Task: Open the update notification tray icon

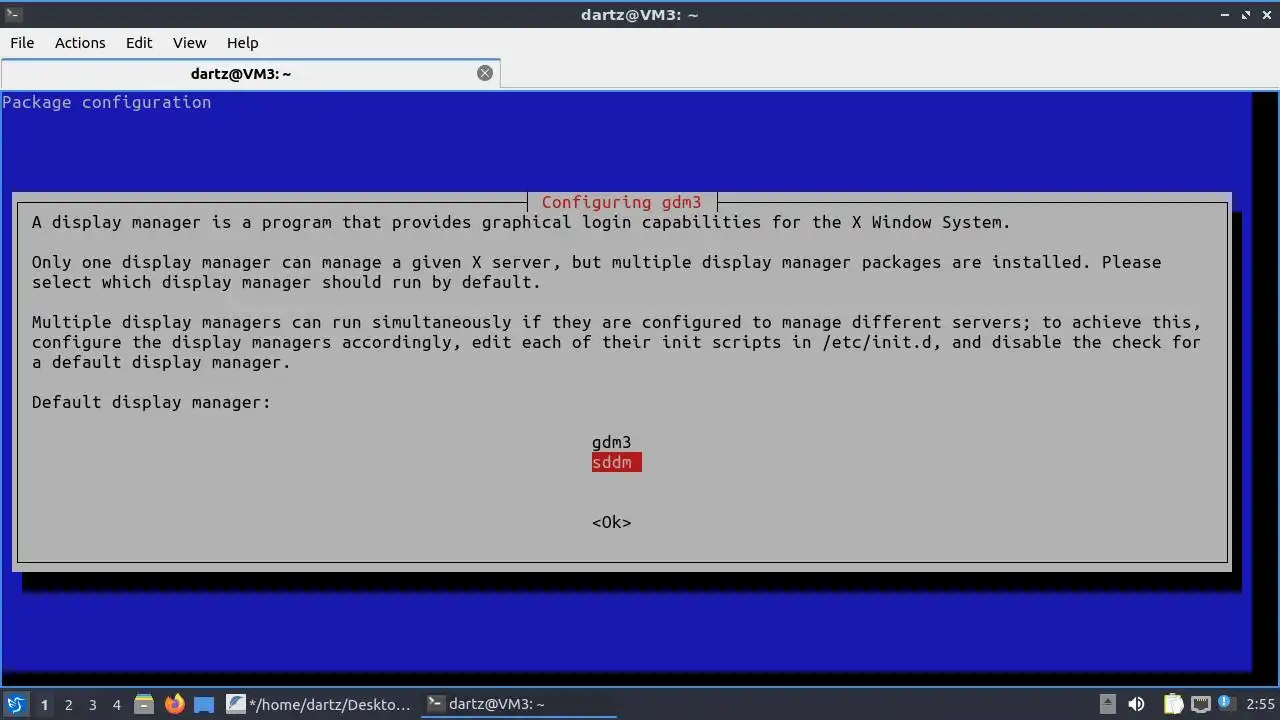Action: click(1226, 704)
